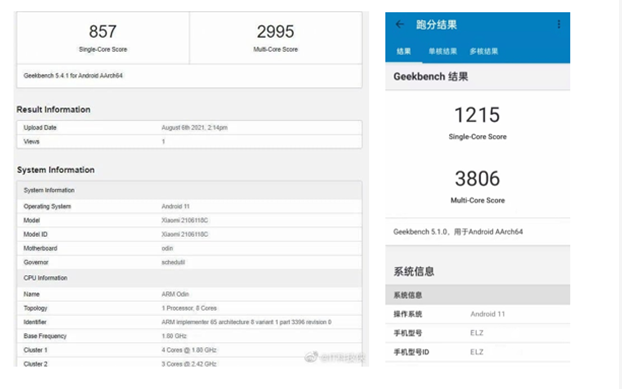Image resolution: width=622 pixels, height=389 pixels.
Task: Open the three-dot overflow menu
Action: pos(559,25)
